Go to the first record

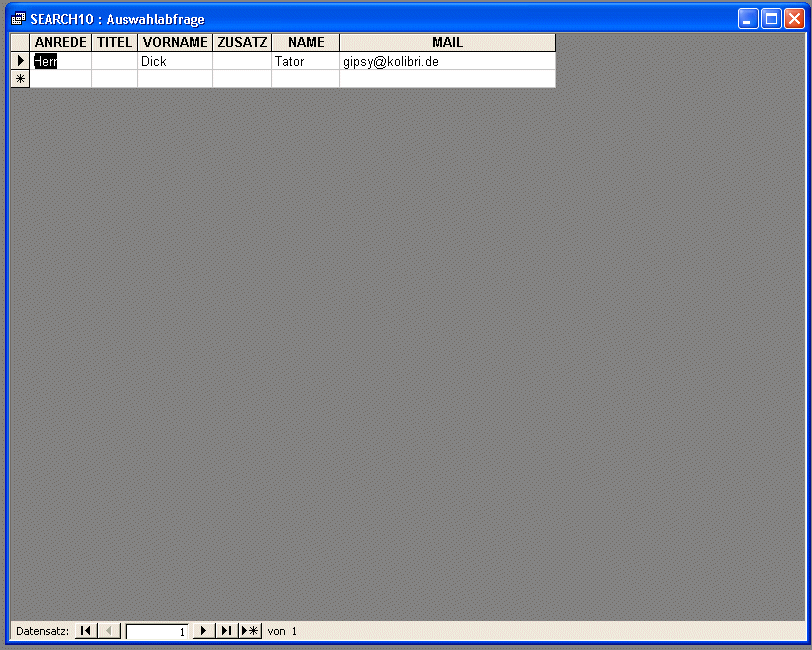pyautogui.click(x=86, y=630)
